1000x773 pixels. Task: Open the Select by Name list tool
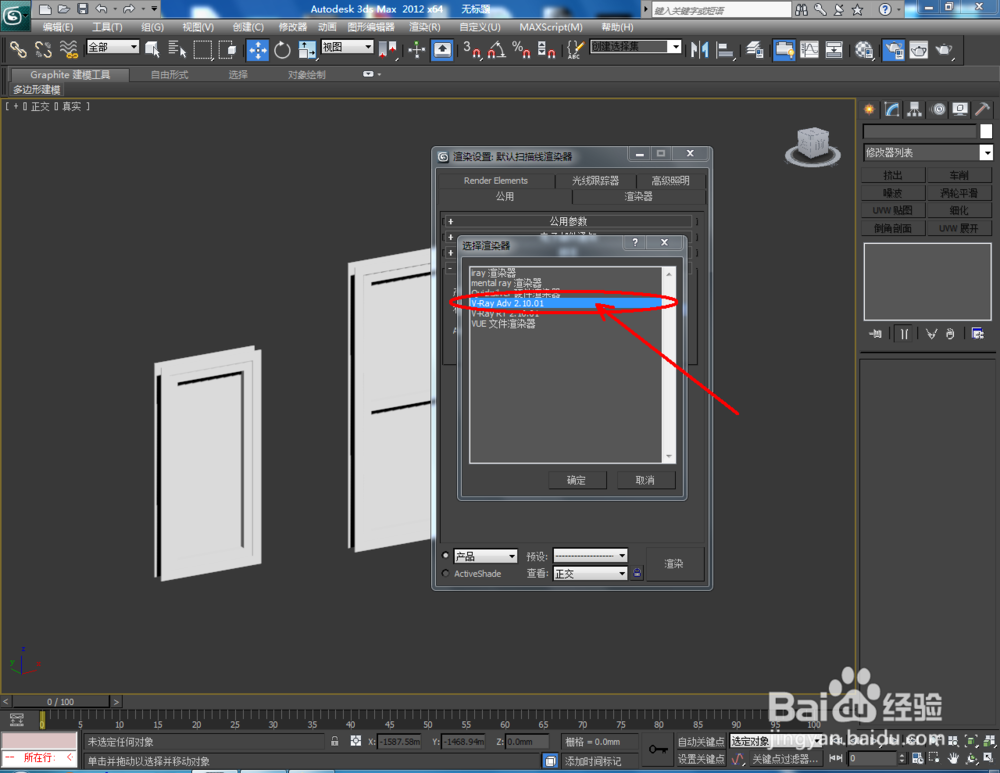[177, 49]
